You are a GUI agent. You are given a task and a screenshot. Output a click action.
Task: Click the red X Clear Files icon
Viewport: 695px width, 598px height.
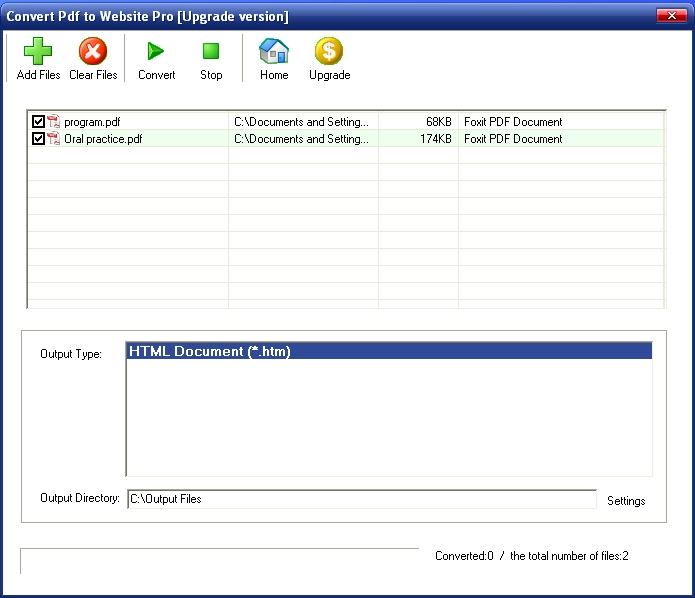(93, 51)
